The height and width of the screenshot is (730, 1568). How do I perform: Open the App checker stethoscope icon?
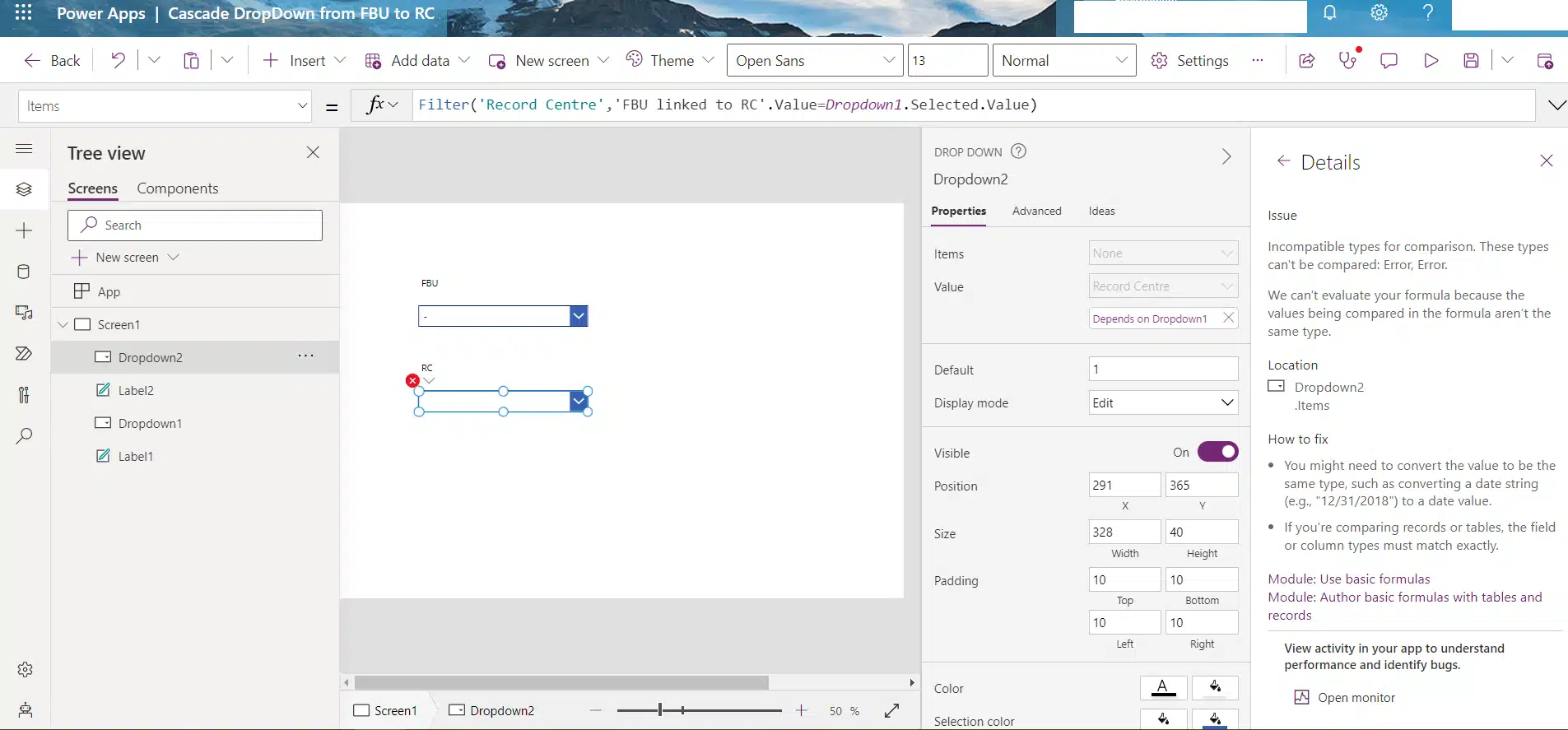[x=1348, y=60]
